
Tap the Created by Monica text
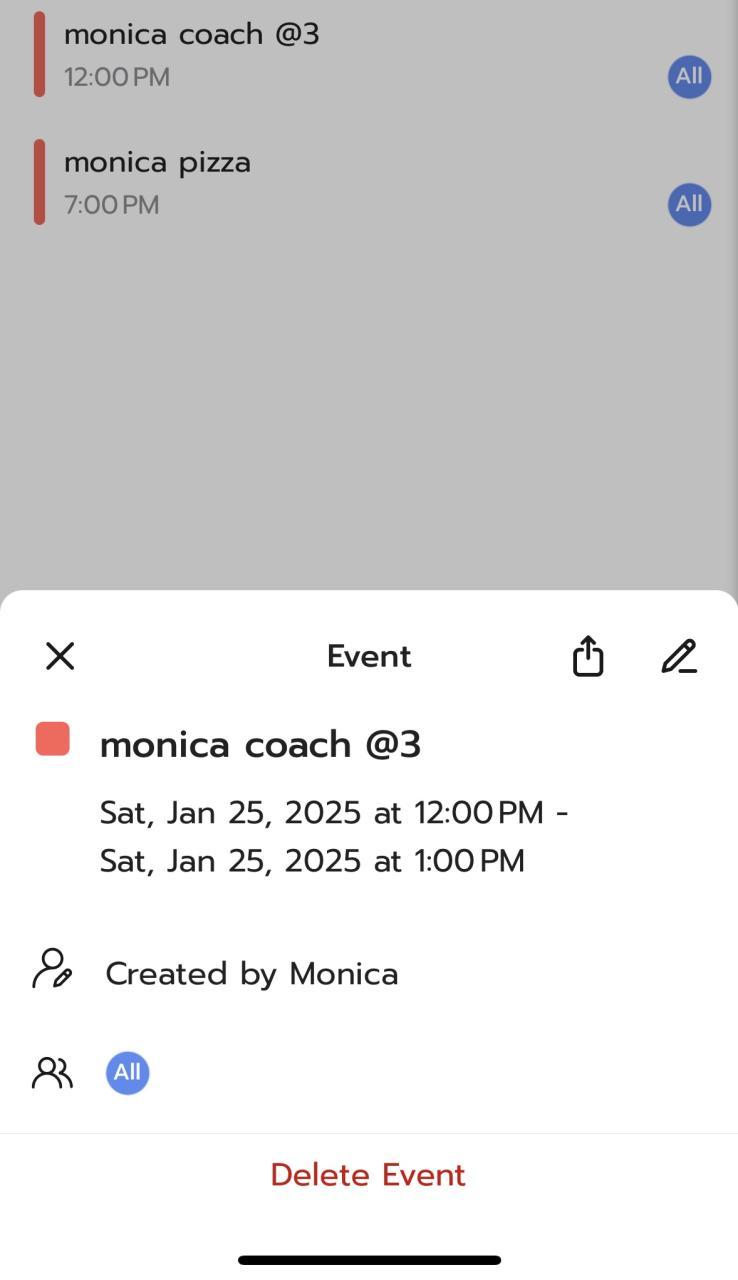point(252,974)
